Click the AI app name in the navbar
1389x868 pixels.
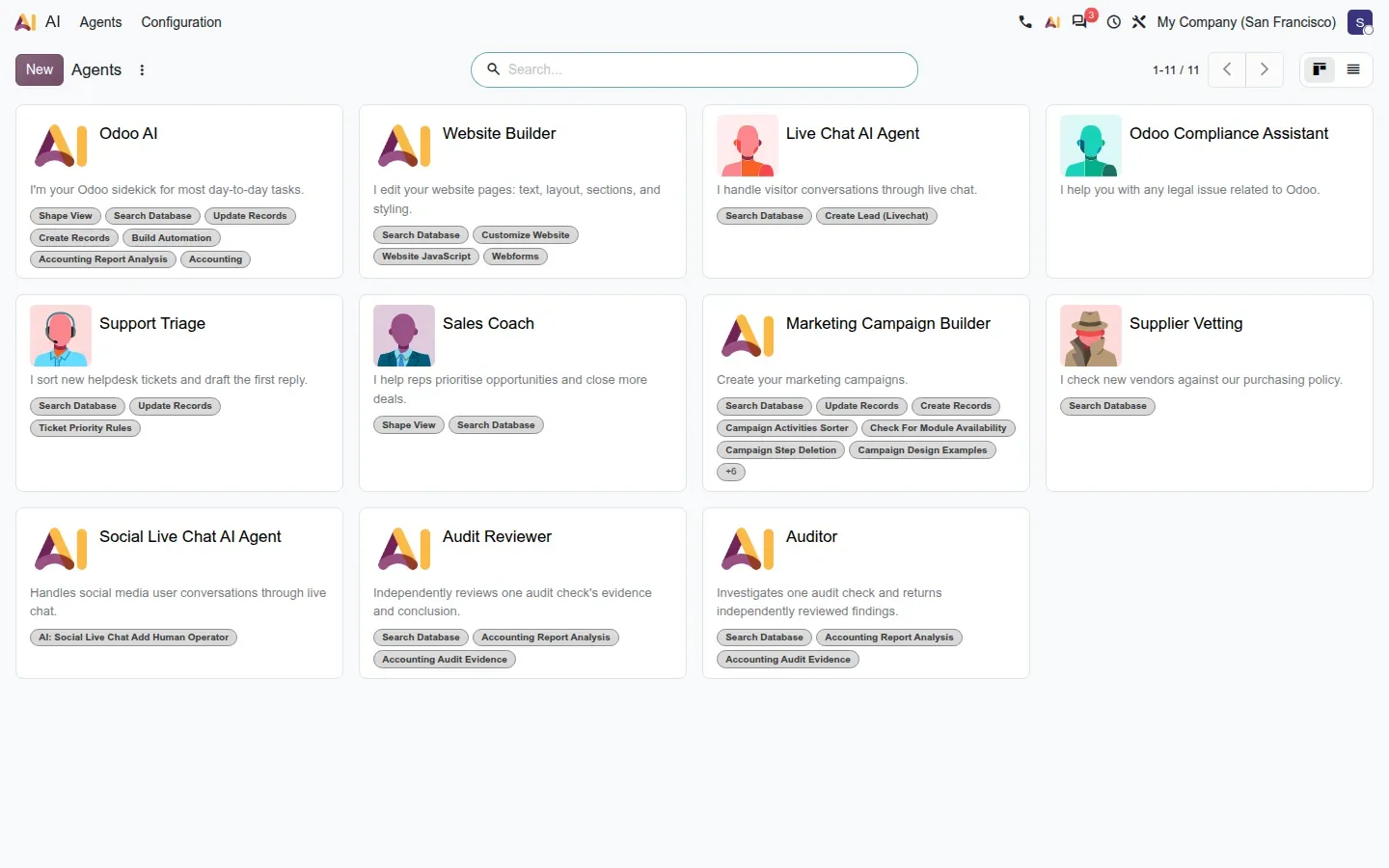point(53,22)
